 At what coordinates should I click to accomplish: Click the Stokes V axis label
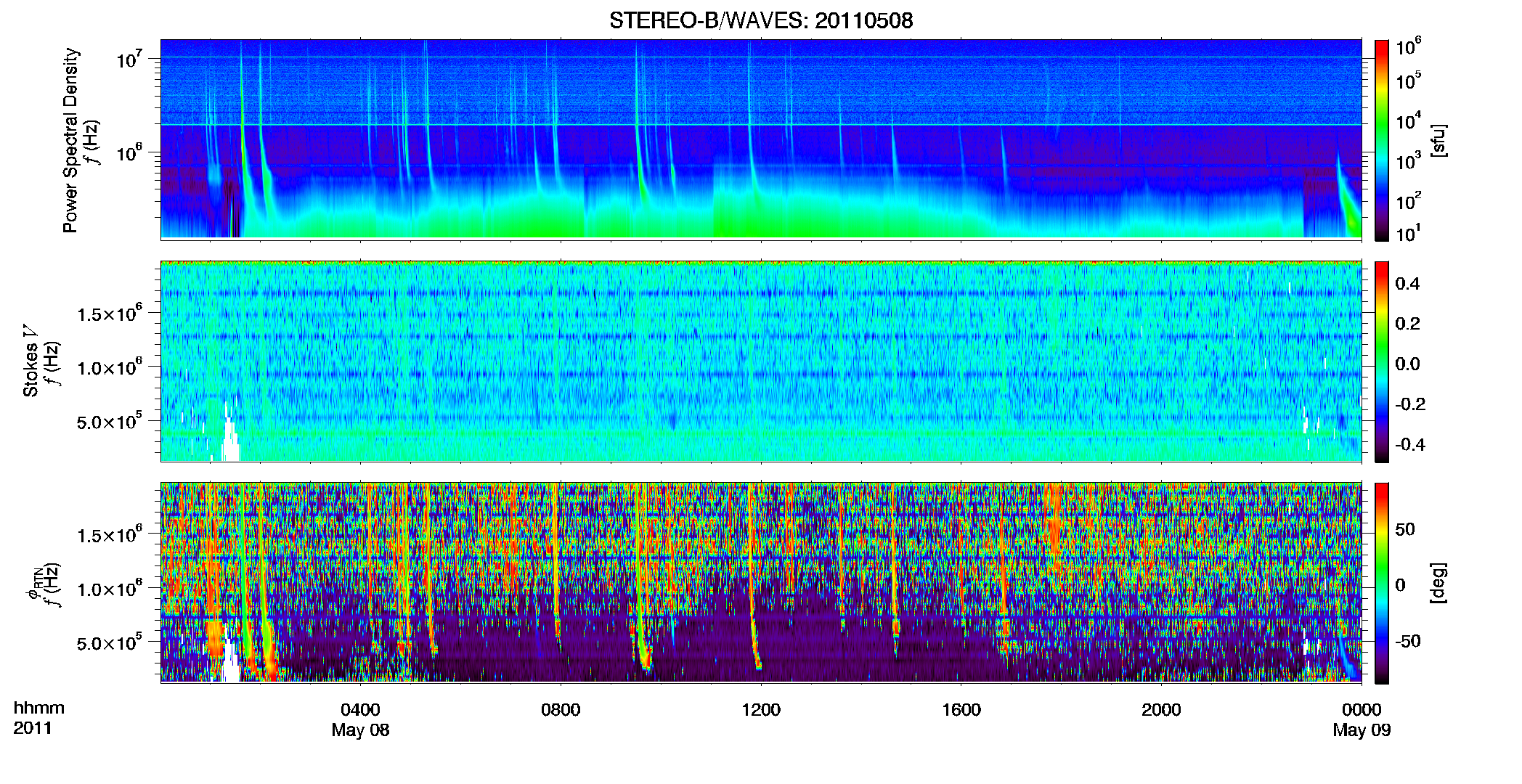[30, 361]
